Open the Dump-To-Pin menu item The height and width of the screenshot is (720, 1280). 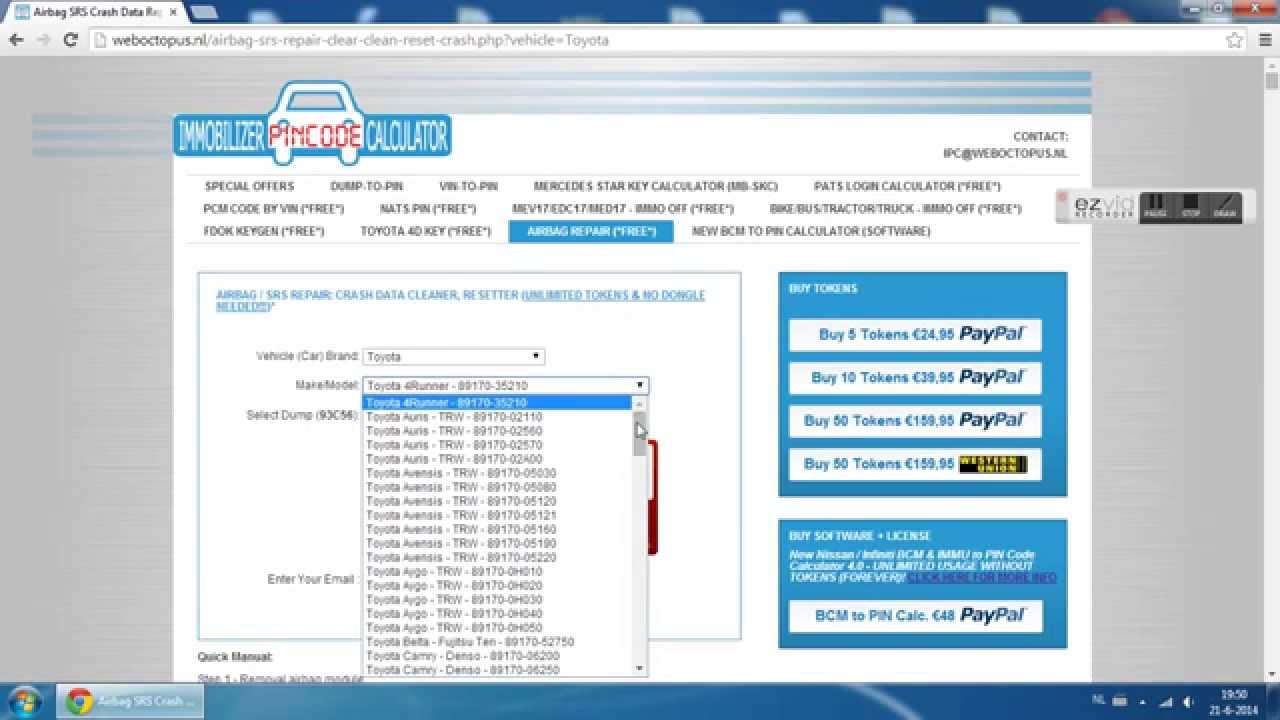[366, 186]
